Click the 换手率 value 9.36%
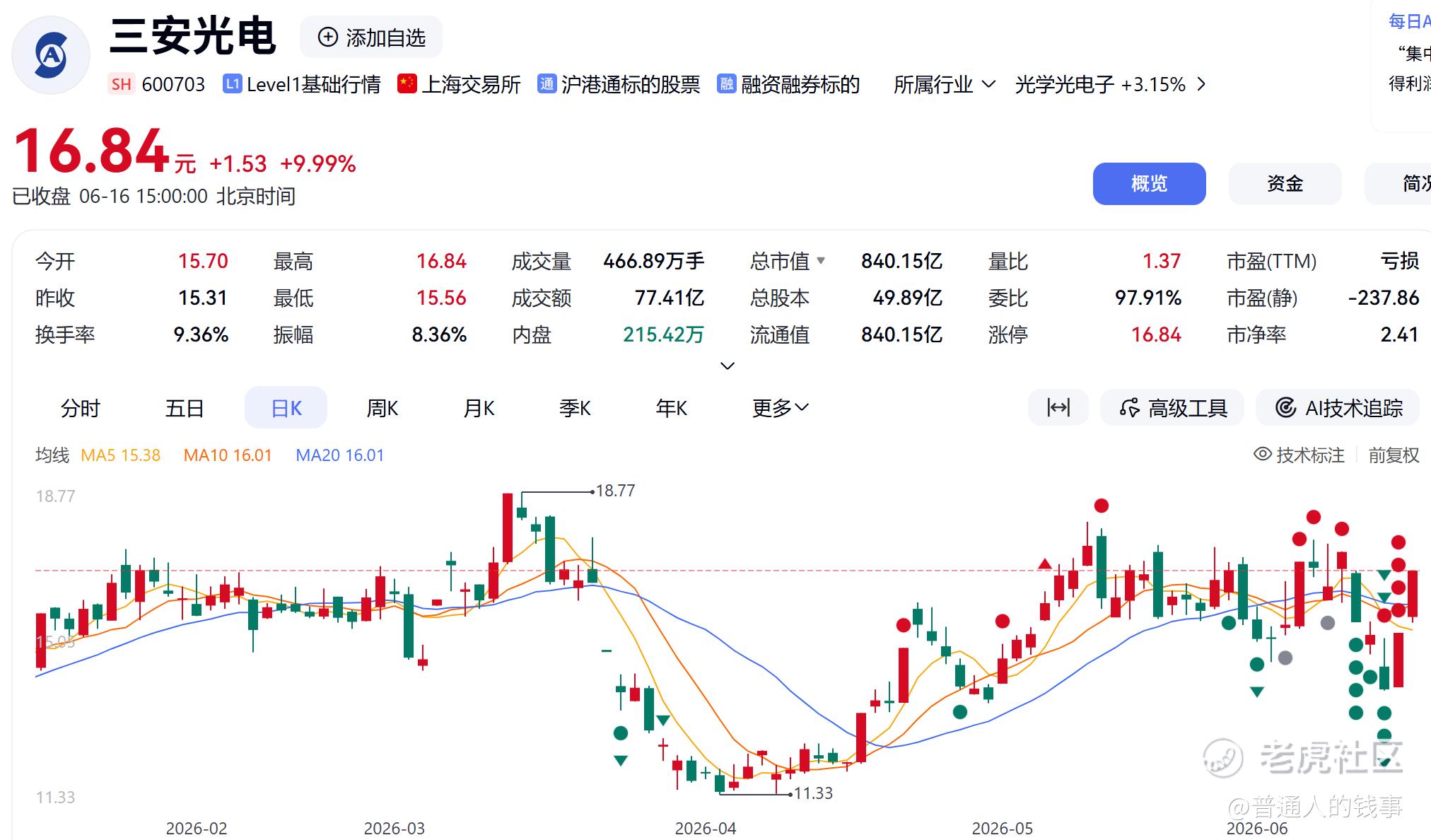Viewport: 1431px width, 840px height. [201, 334]
